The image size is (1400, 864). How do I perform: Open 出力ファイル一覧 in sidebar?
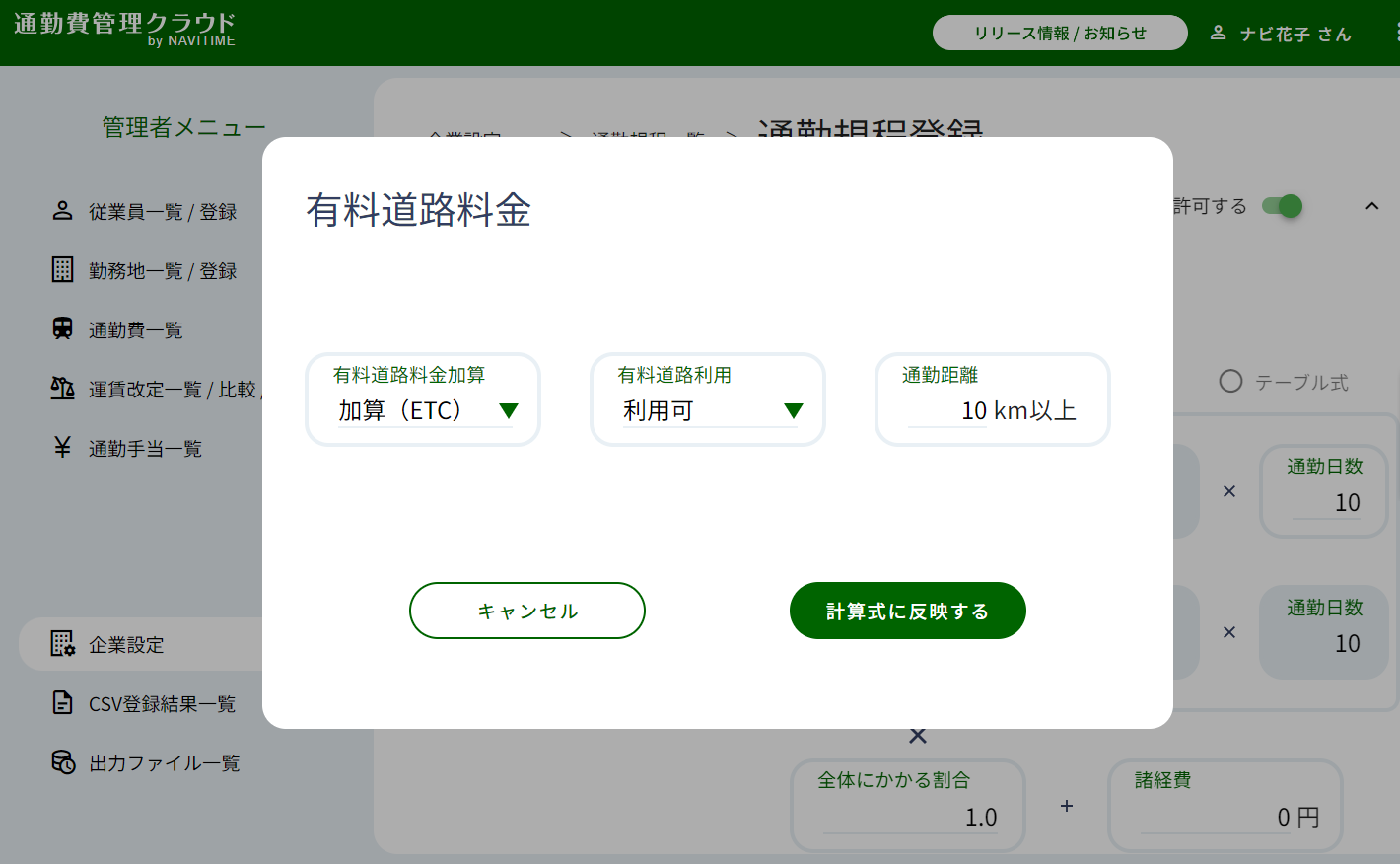(164, 763)
